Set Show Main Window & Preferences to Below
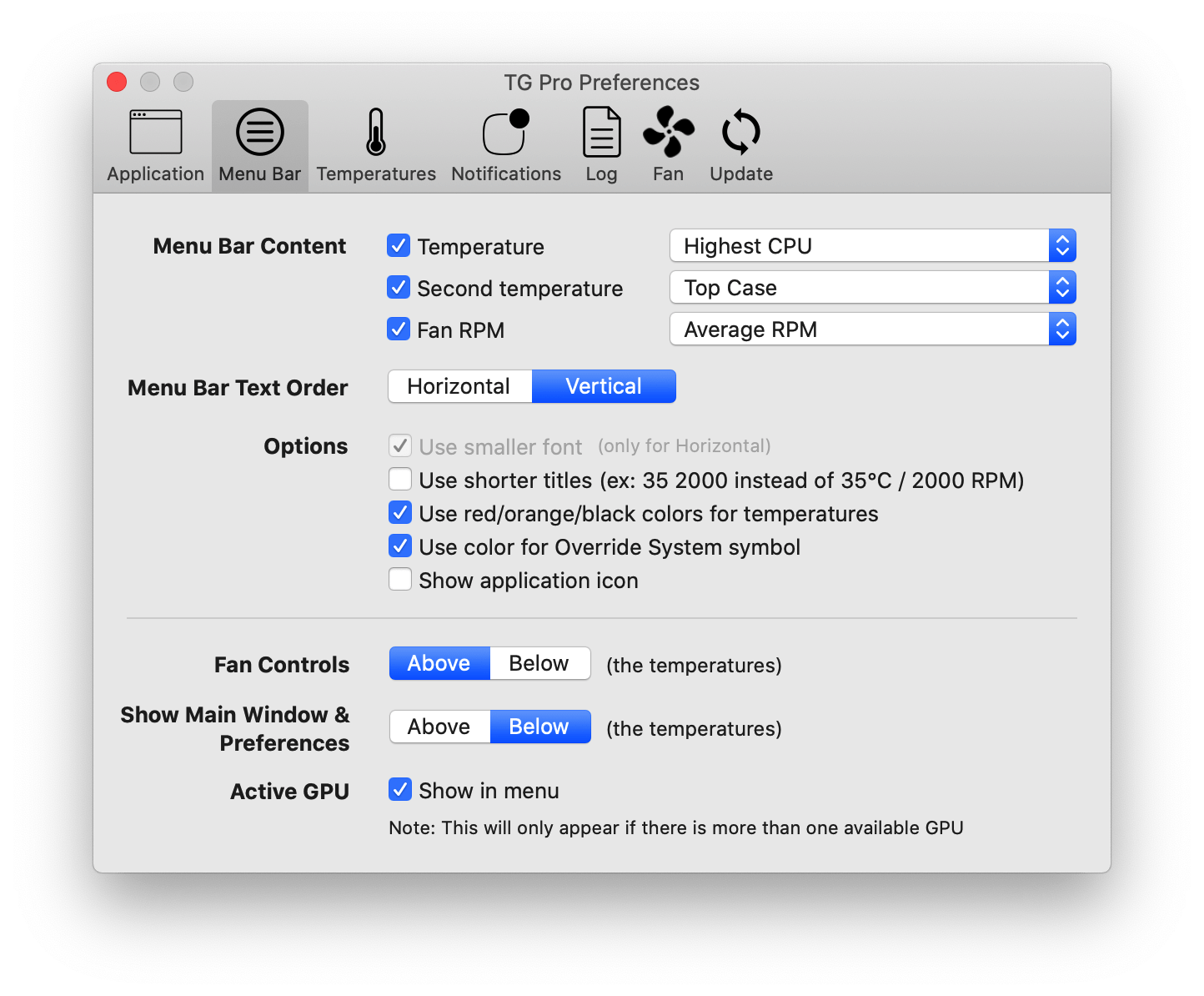The height and width of the screenshot is (996, 1204). (540, 727)
